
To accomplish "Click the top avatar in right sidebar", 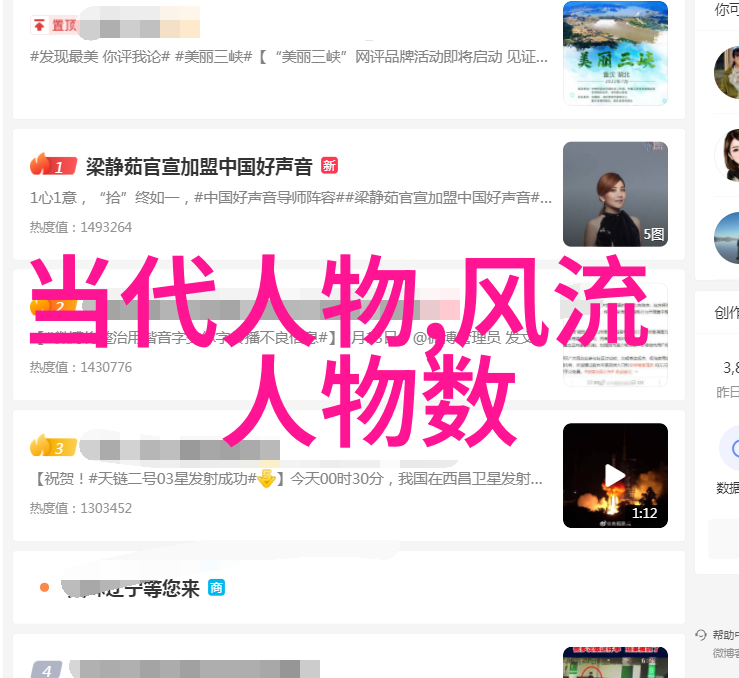I will 727,72.
